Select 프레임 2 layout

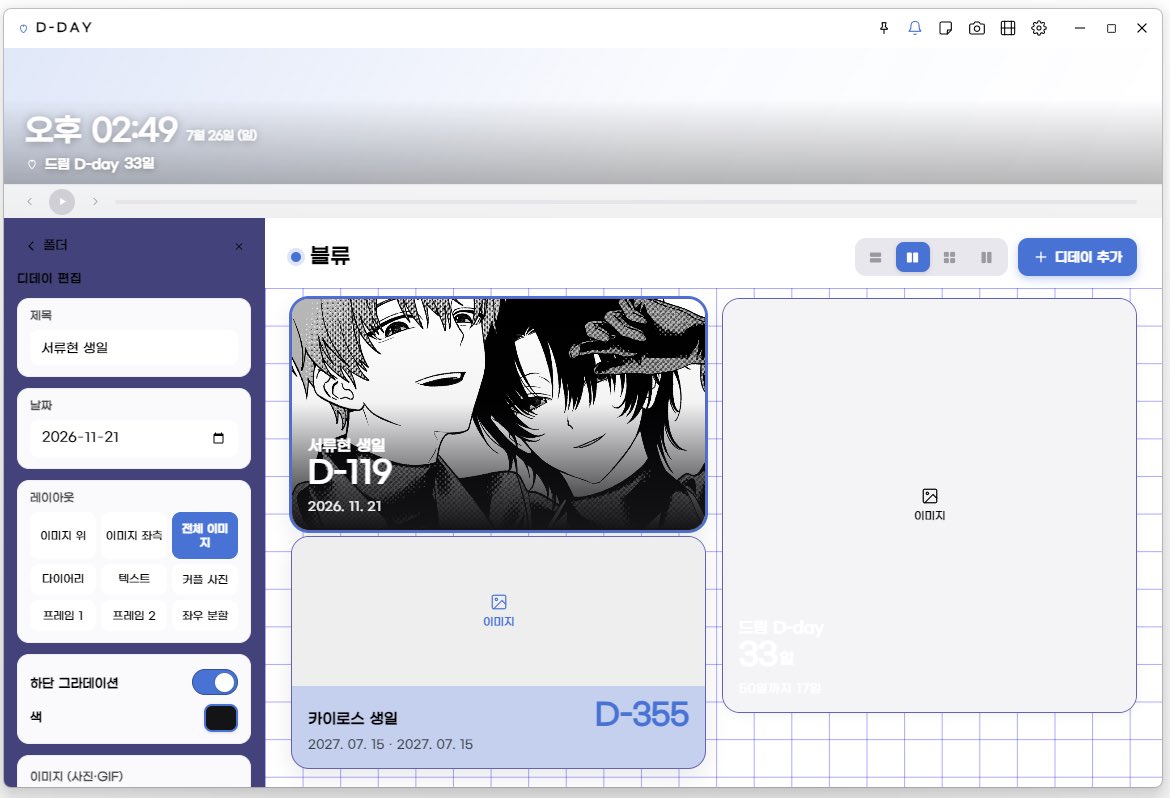(134, 615)
